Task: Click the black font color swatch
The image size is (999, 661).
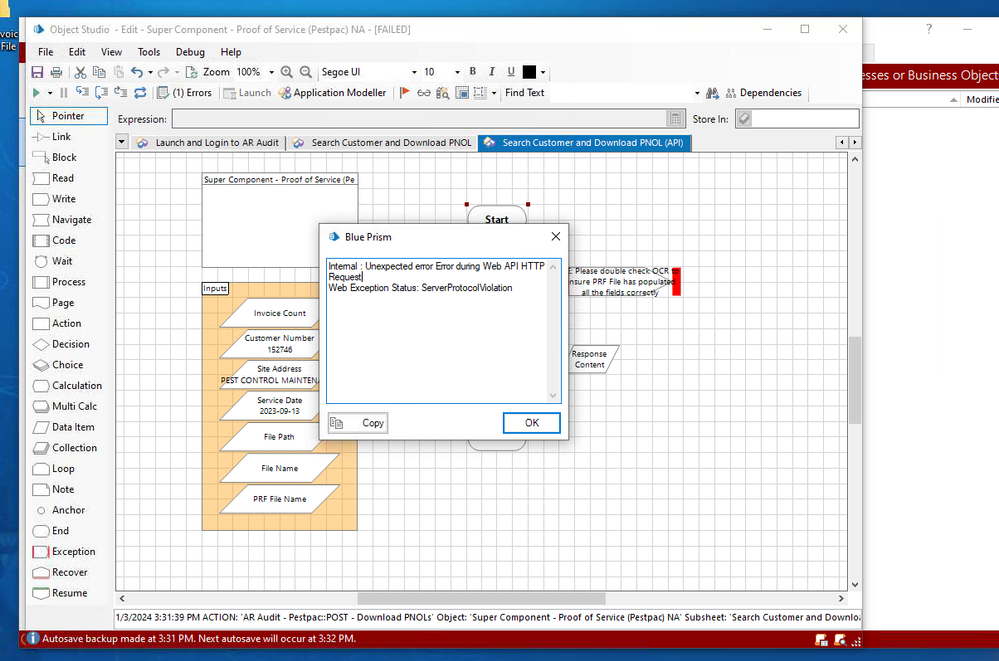Action: [529, 72]
